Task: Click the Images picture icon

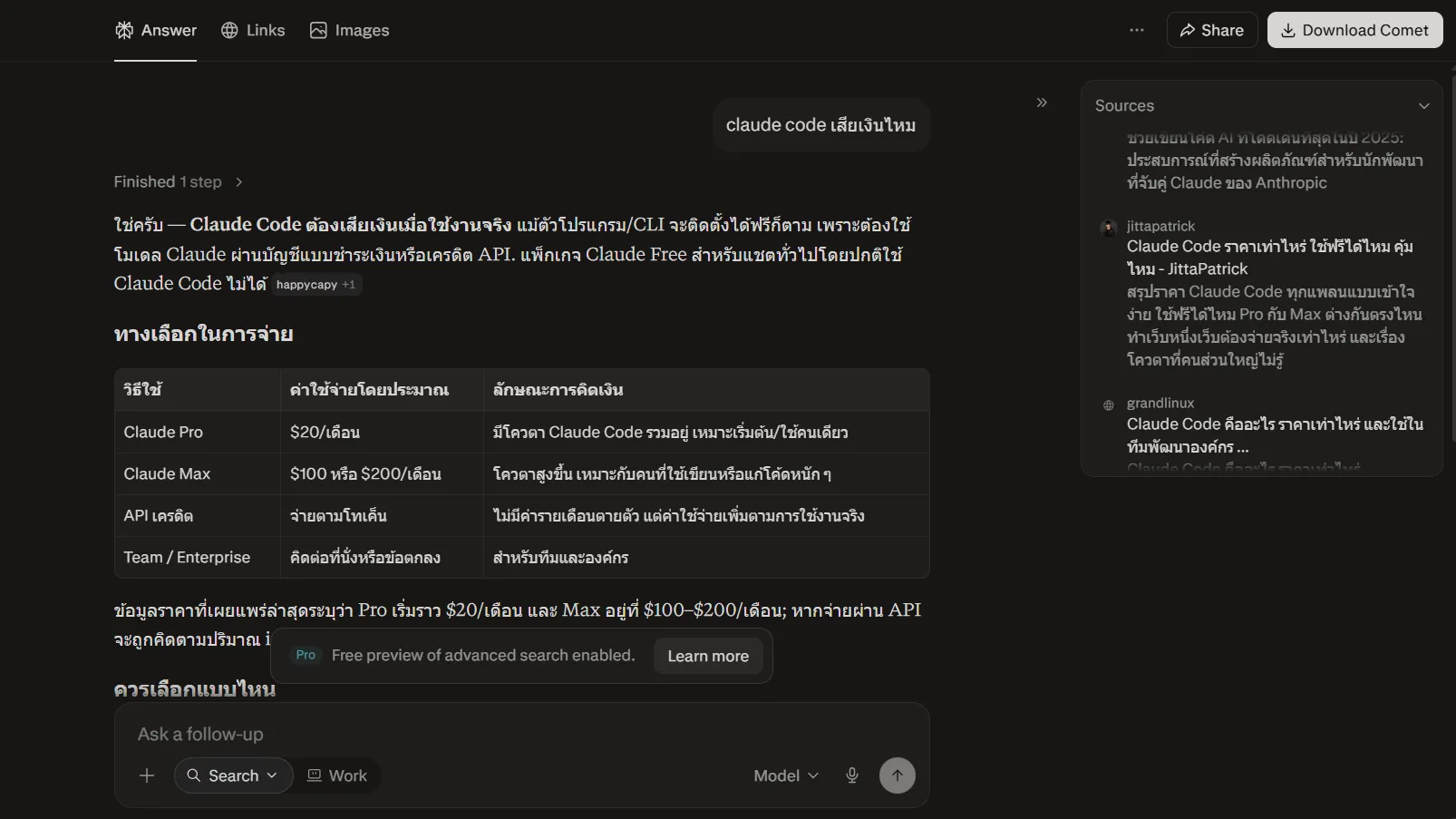Action: click(318, 30)
